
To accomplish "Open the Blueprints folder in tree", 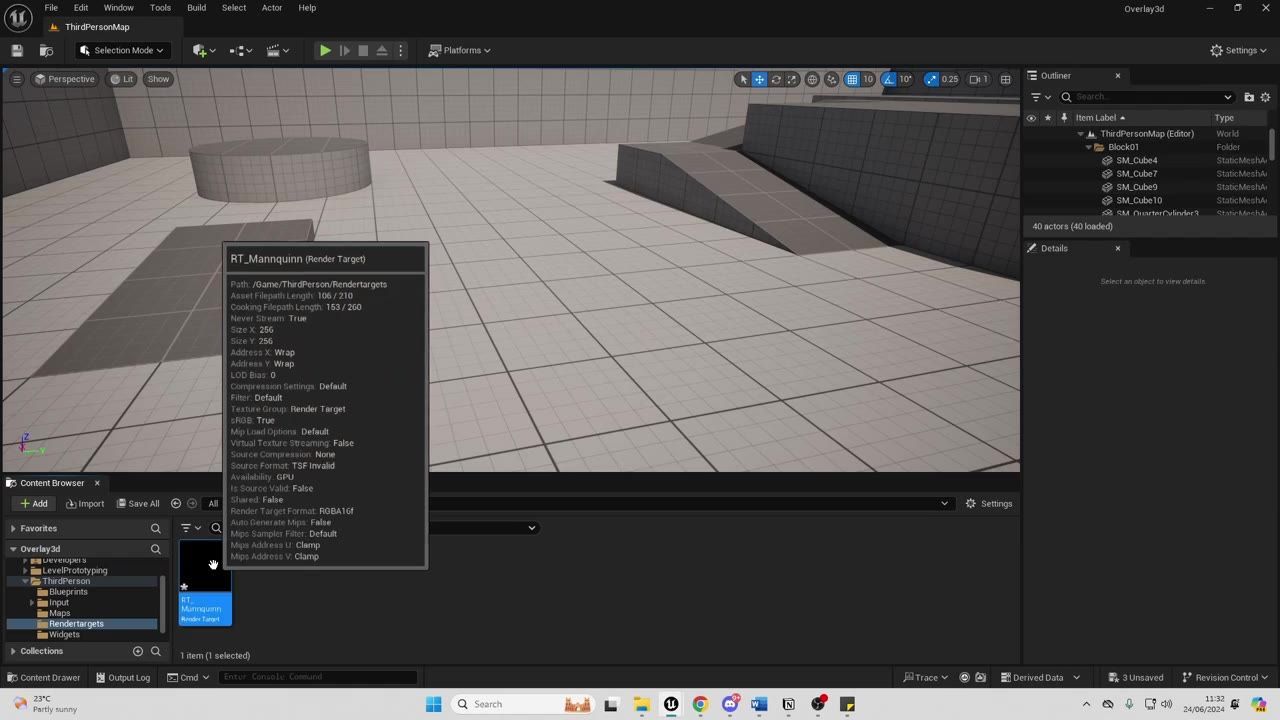I will [x=68, y=592].
